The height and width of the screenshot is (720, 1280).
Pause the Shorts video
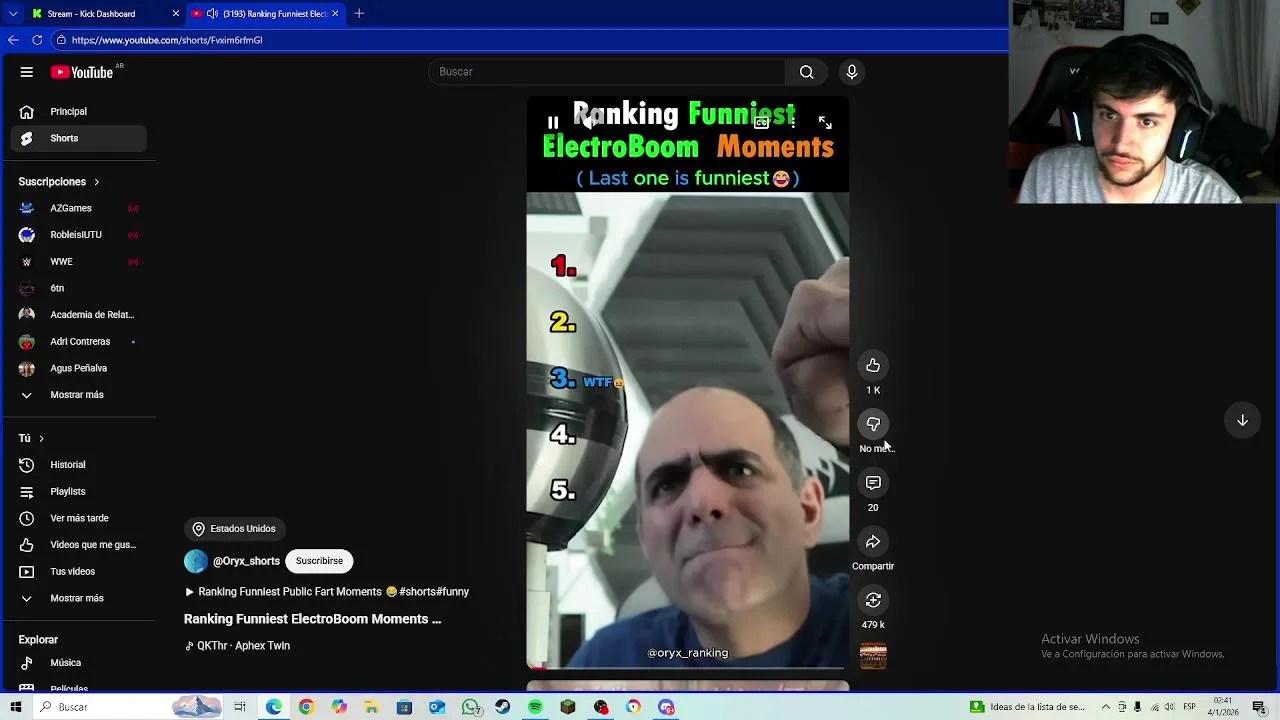pos(553,123)
